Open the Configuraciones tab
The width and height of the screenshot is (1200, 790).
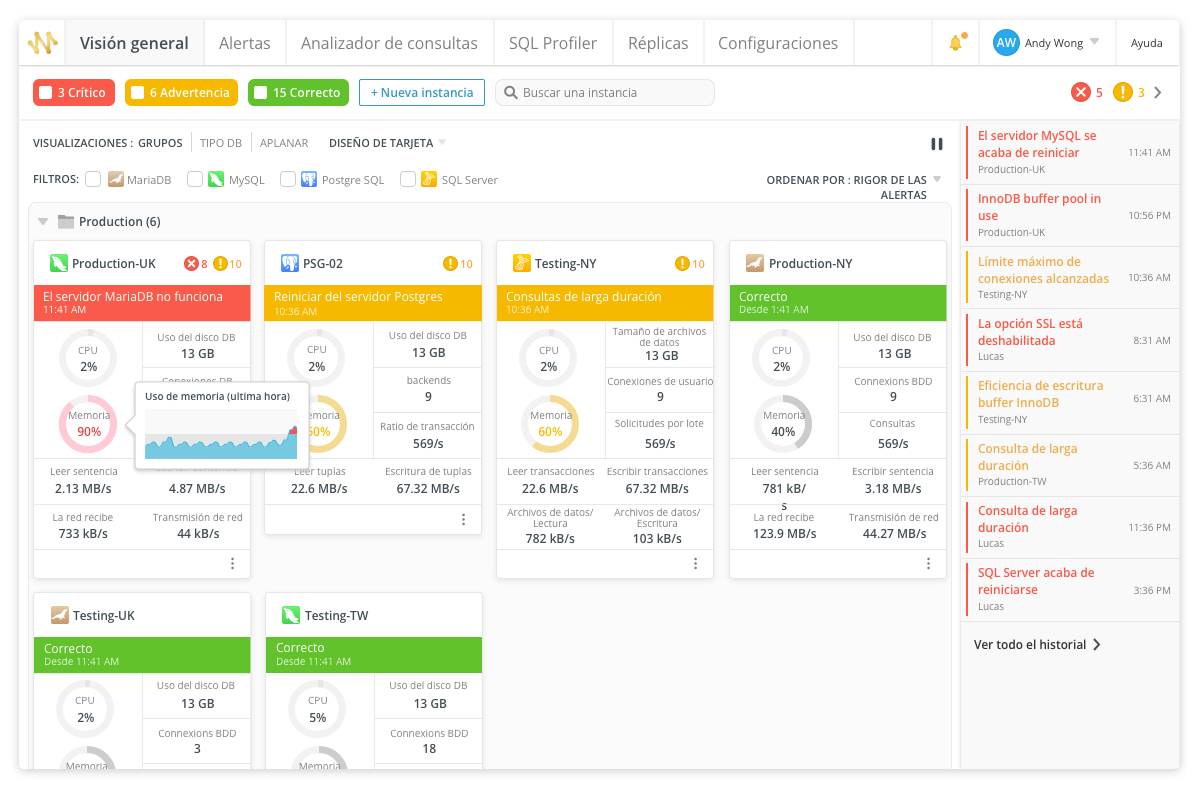pyautogui.click(x=778, y=43)
